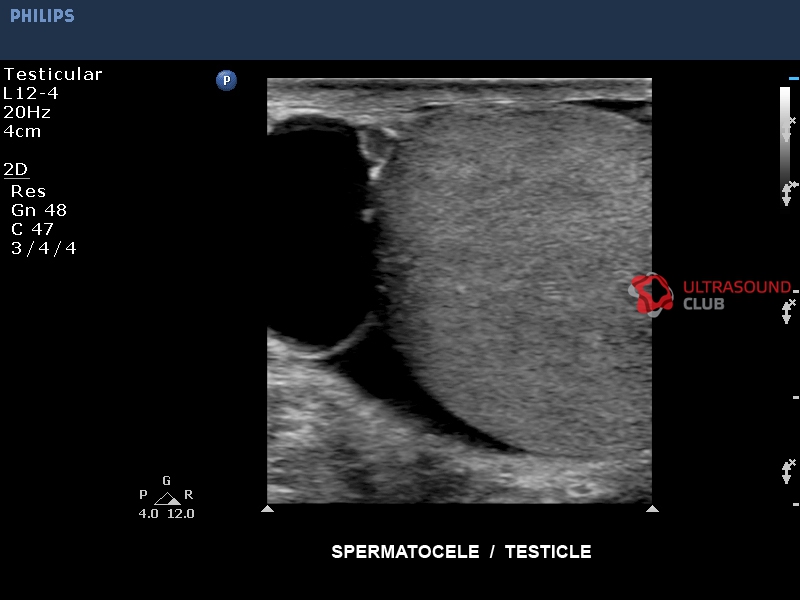The image size is (800, 600).
Task: Select the lowest focal zone marker
Action: coord(789,471)
